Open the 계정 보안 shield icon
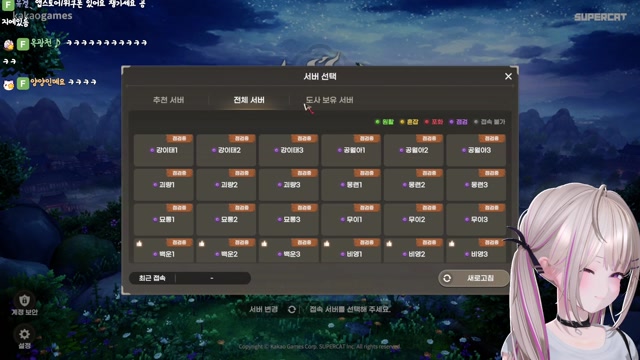 (x=24, y=301)
